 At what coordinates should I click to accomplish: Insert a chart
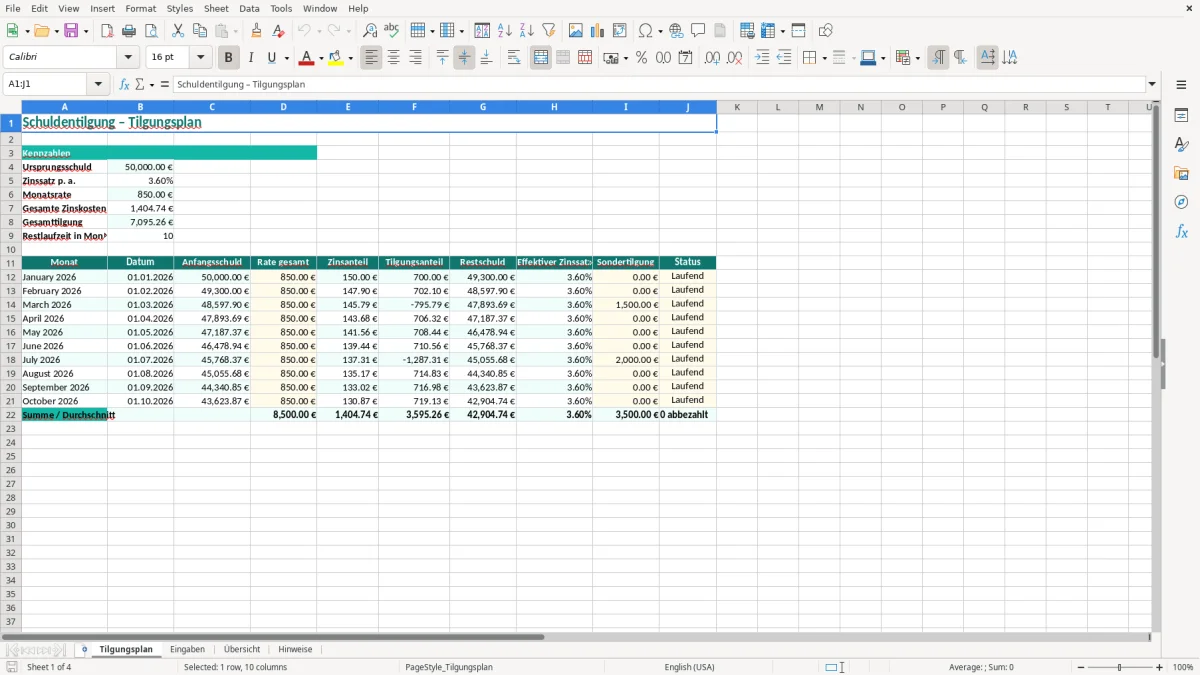(598, 31)
